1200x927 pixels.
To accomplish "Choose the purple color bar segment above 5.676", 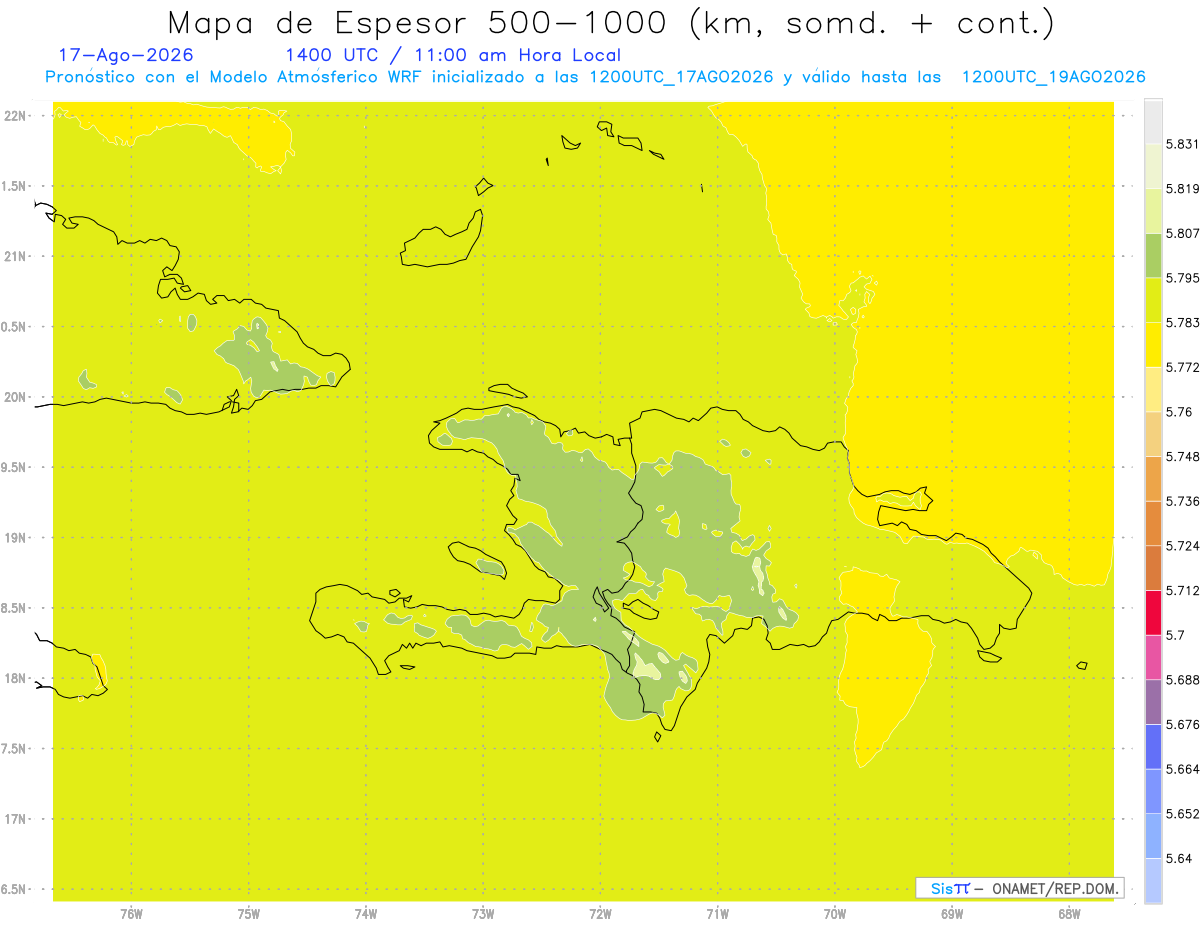I will click(x=1153, y=702).
